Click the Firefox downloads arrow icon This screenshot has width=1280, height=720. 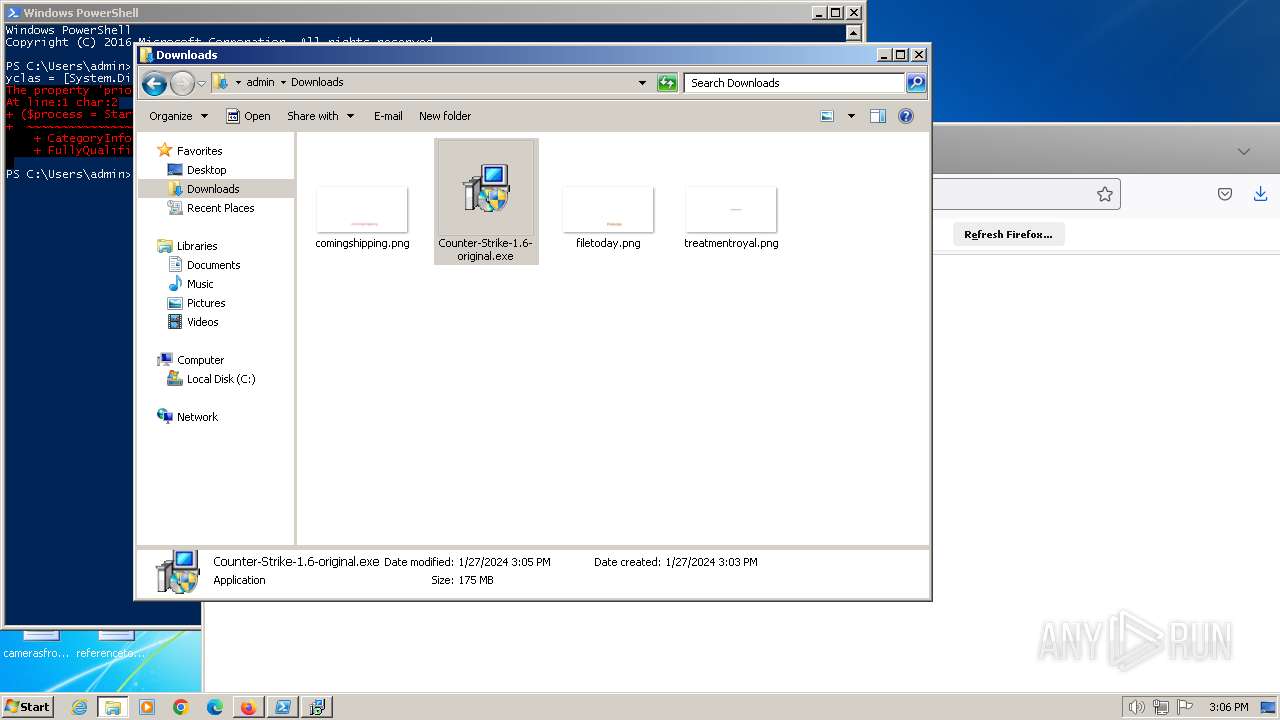click(1260, 194)
